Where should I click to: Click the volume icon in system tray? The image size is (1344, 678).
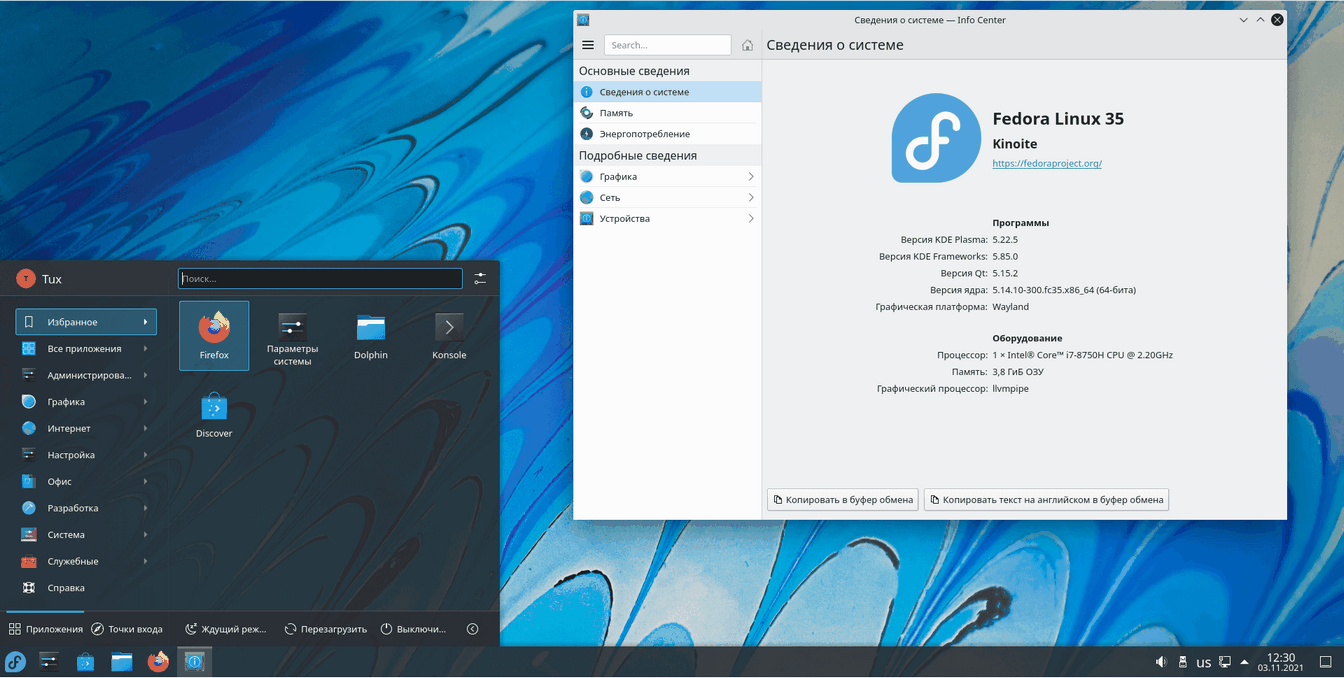pos(1161,662)
